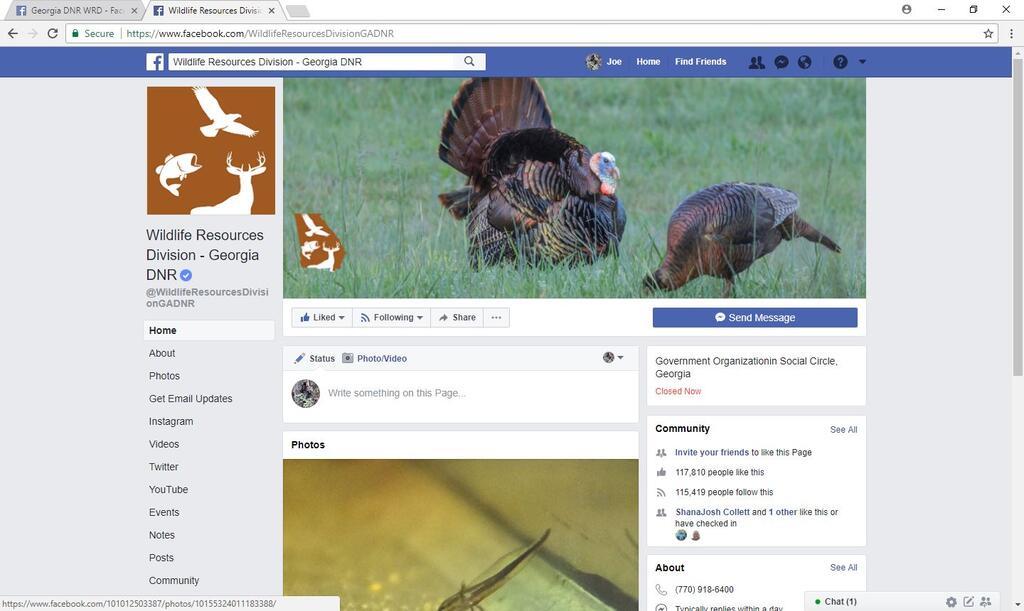The height and width of the screenshot is (611, 1024).
Task: Click '117,810 people like this' text
Action: (x=720, y=472)
